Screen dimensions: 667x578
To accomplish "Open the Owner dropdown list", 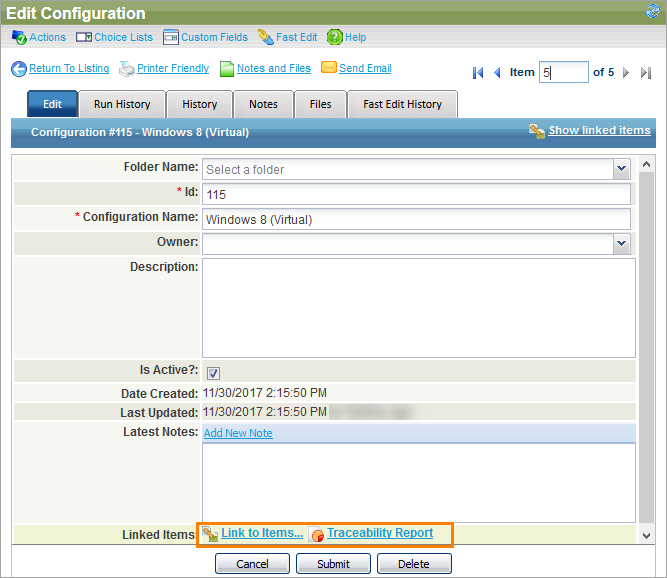I will click(621, 242).
